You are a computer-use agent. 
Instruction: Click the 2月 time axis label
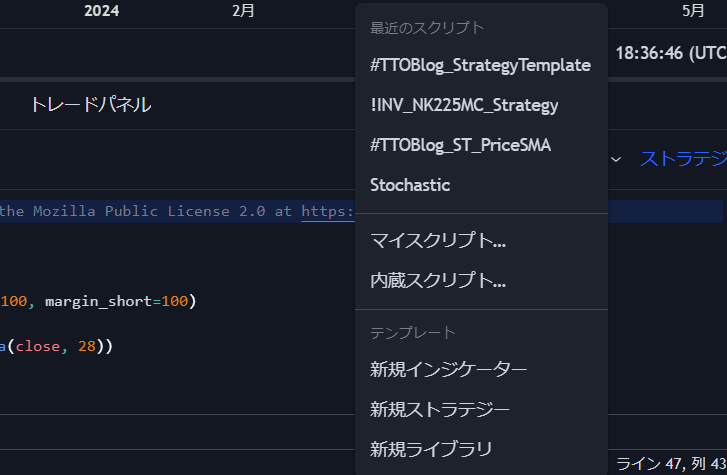pos(243,11)
